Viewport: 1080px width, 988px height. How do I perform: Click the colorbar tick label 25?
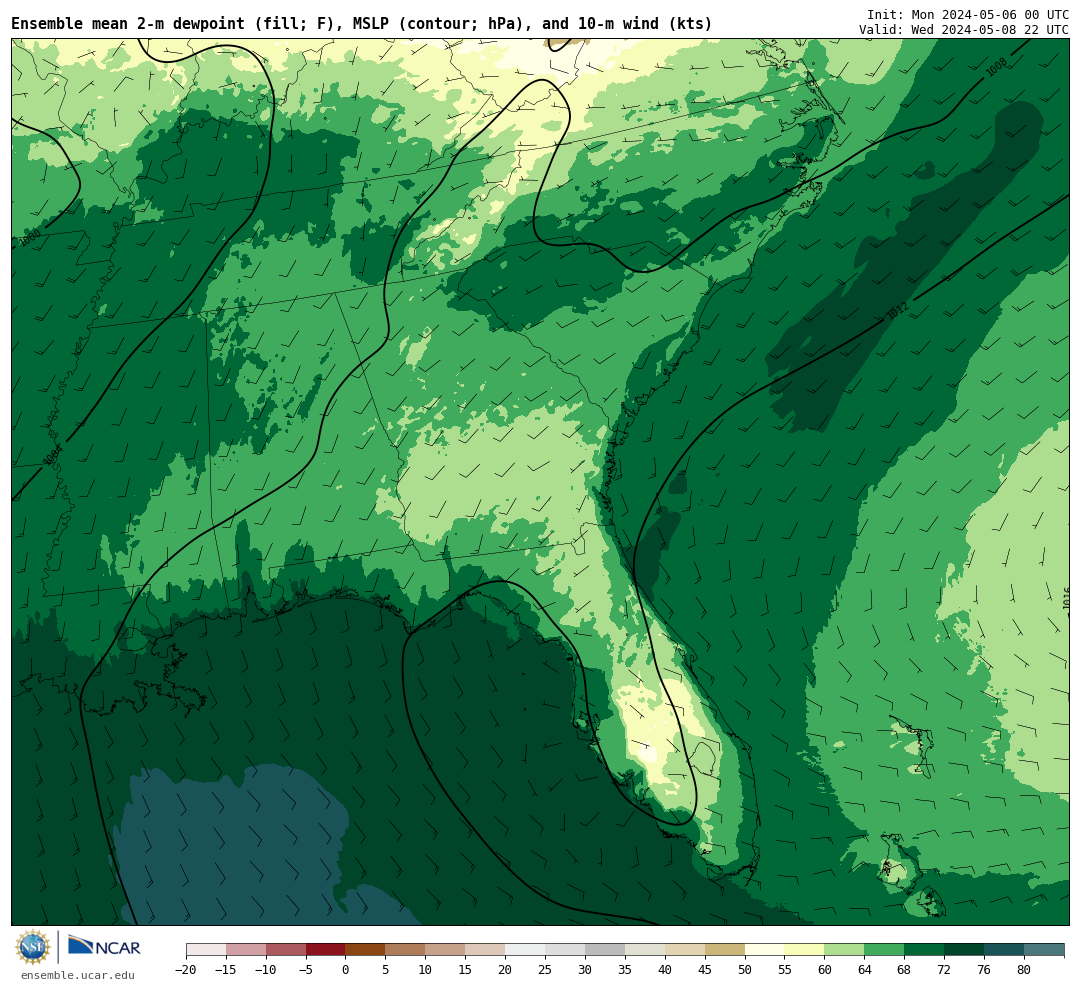pyautogui.click(x=546, y=969)
